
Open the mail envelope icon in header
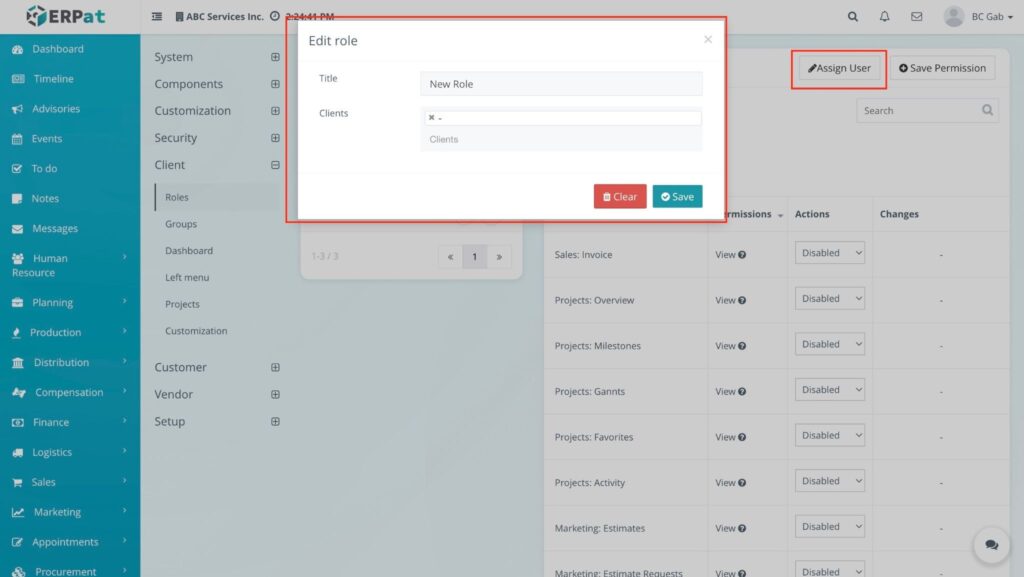[x=916, y=17]
